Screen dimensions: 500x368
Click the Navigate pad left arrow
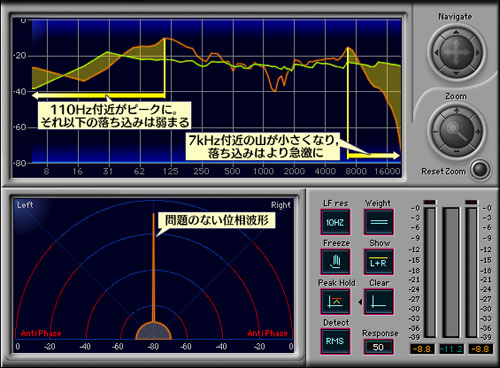pos(436,53)
